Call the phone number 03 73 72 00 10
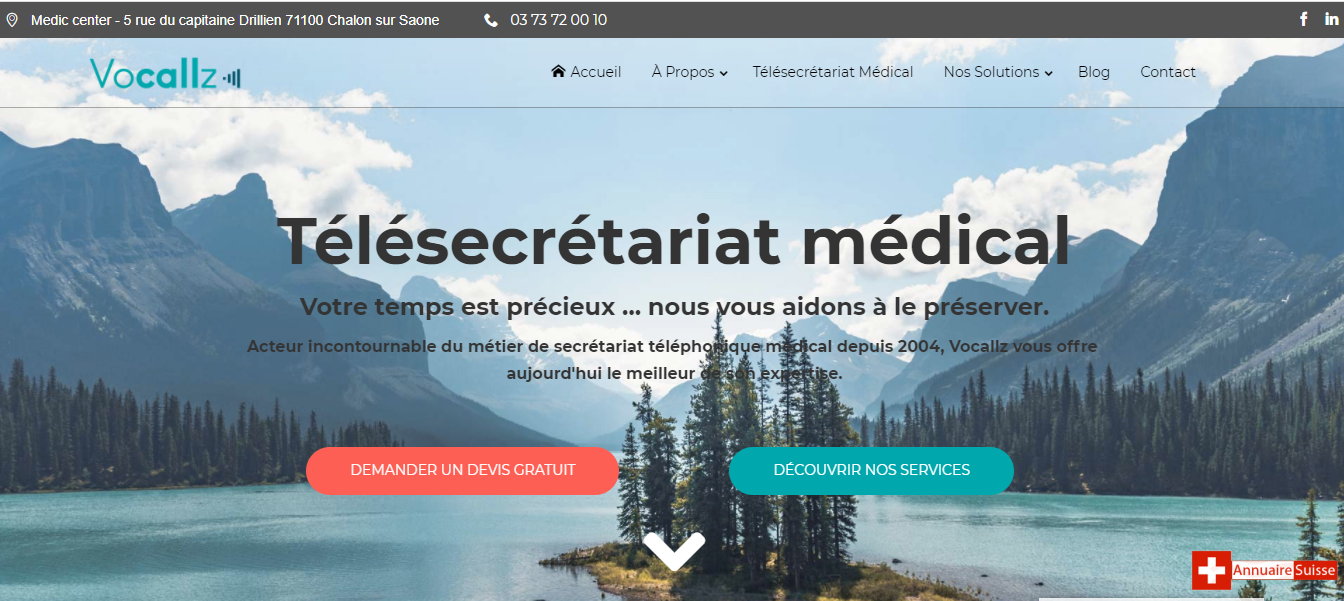This screenshot has width=1344, height=601. pos(558,20)
